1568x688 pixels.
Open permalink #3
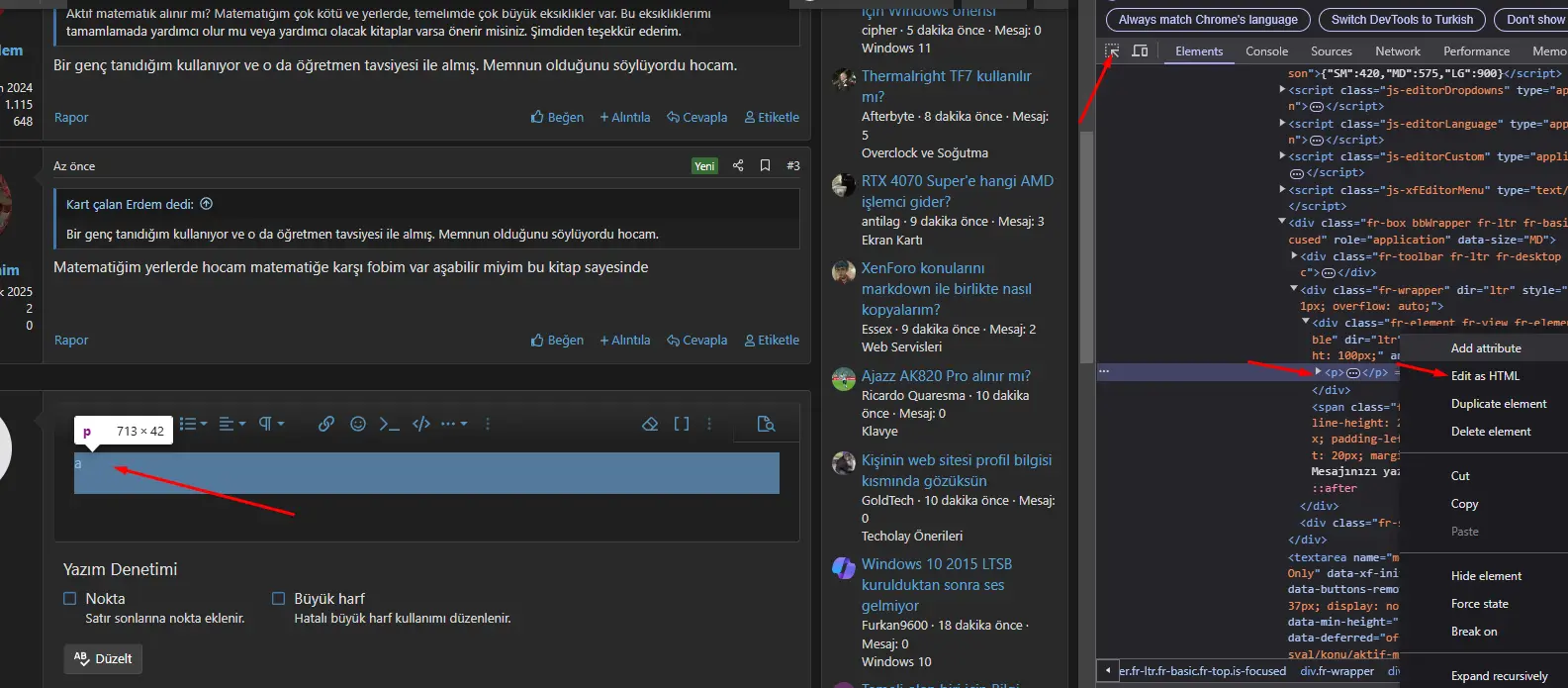tap(793, 165)
